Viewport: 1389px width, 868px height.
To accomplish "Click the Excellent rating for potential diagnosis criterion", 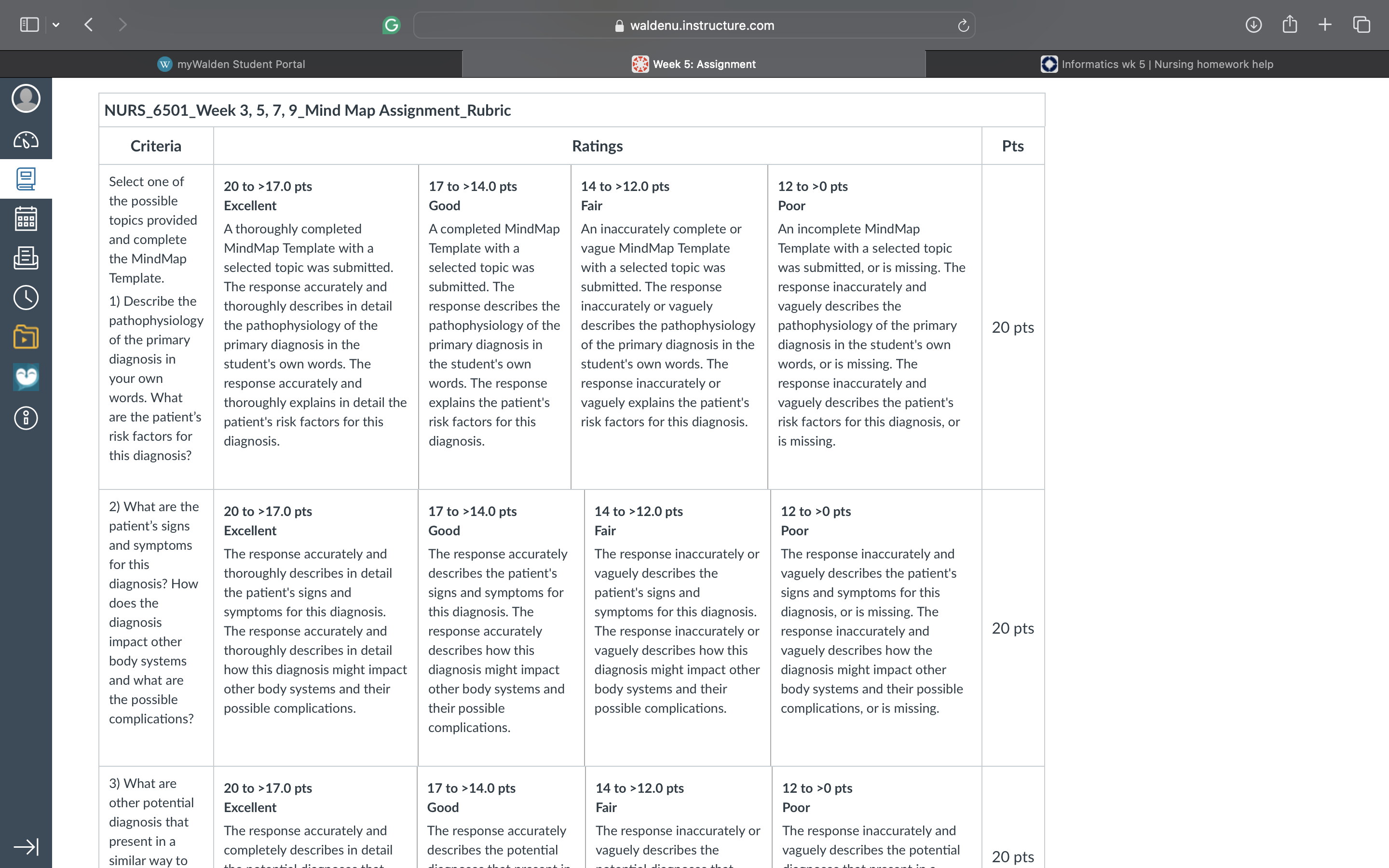I will (x=316, y=817).
